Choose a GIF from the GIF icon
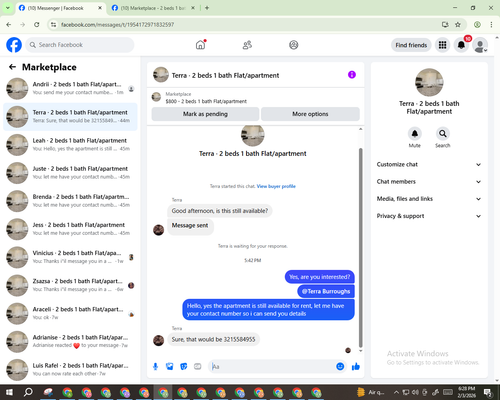Image resolution: width=500 pixels, height=400 pixels. 198,367
